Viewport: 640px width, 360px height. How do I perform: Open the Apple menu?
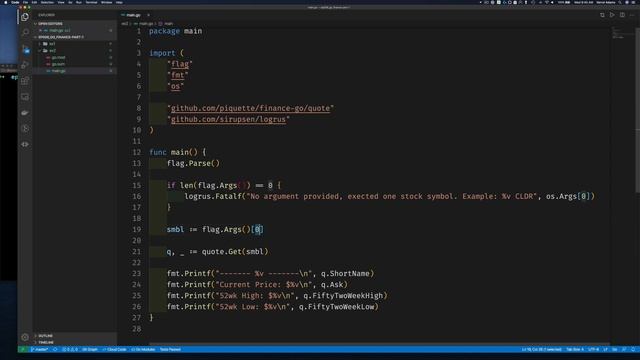(x=6, y=2)
